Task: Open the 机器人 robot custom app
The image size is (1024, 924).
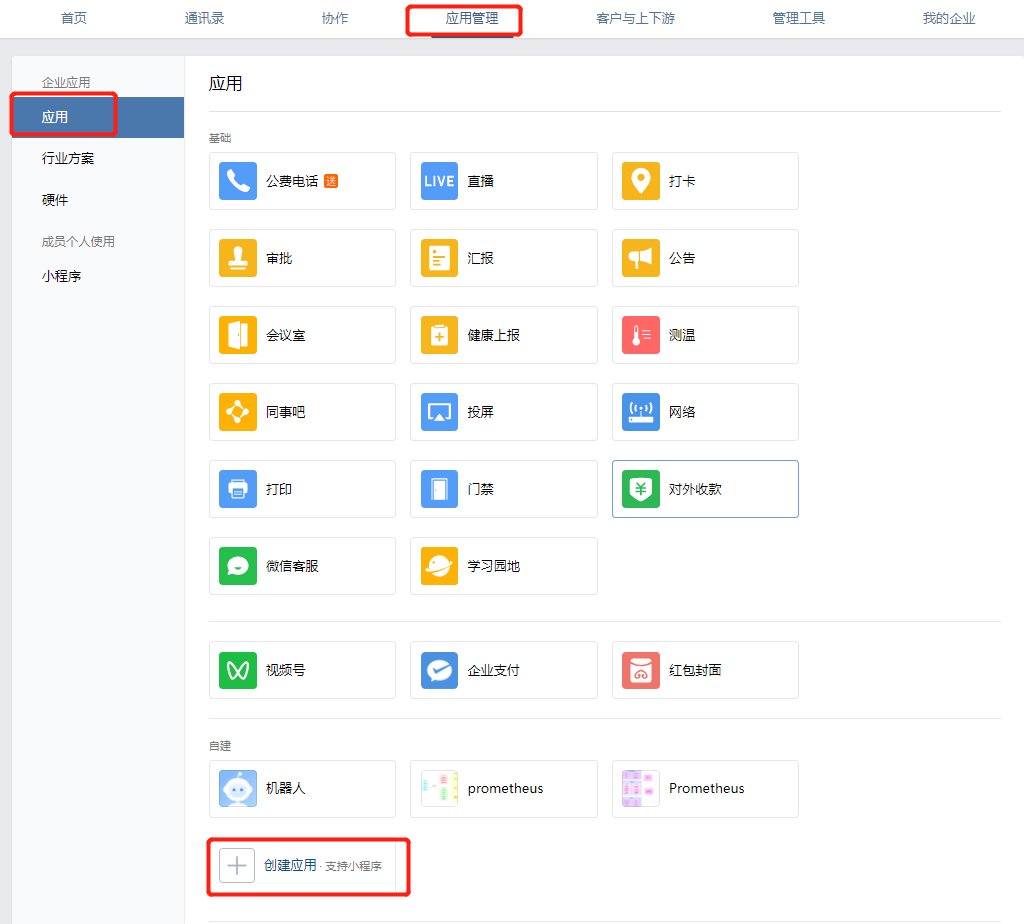Action: [x=302, y=789]
